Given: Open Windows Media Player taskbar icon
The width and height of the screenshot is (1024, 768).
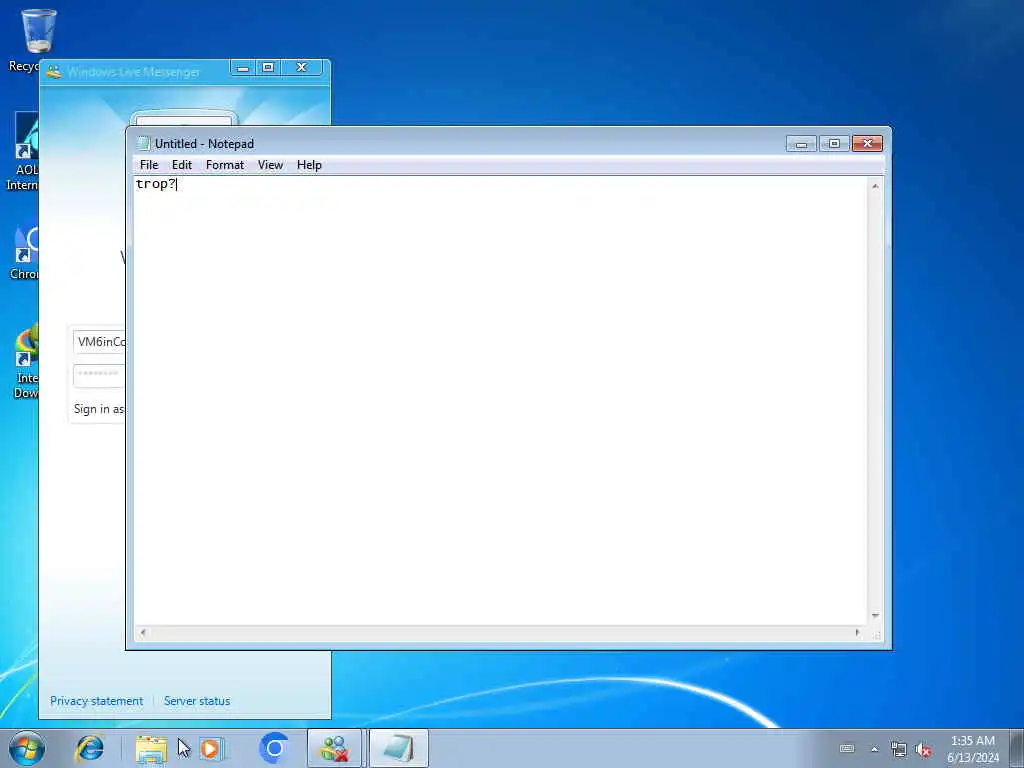Looking at the screenshot, I should pos(211,748).
